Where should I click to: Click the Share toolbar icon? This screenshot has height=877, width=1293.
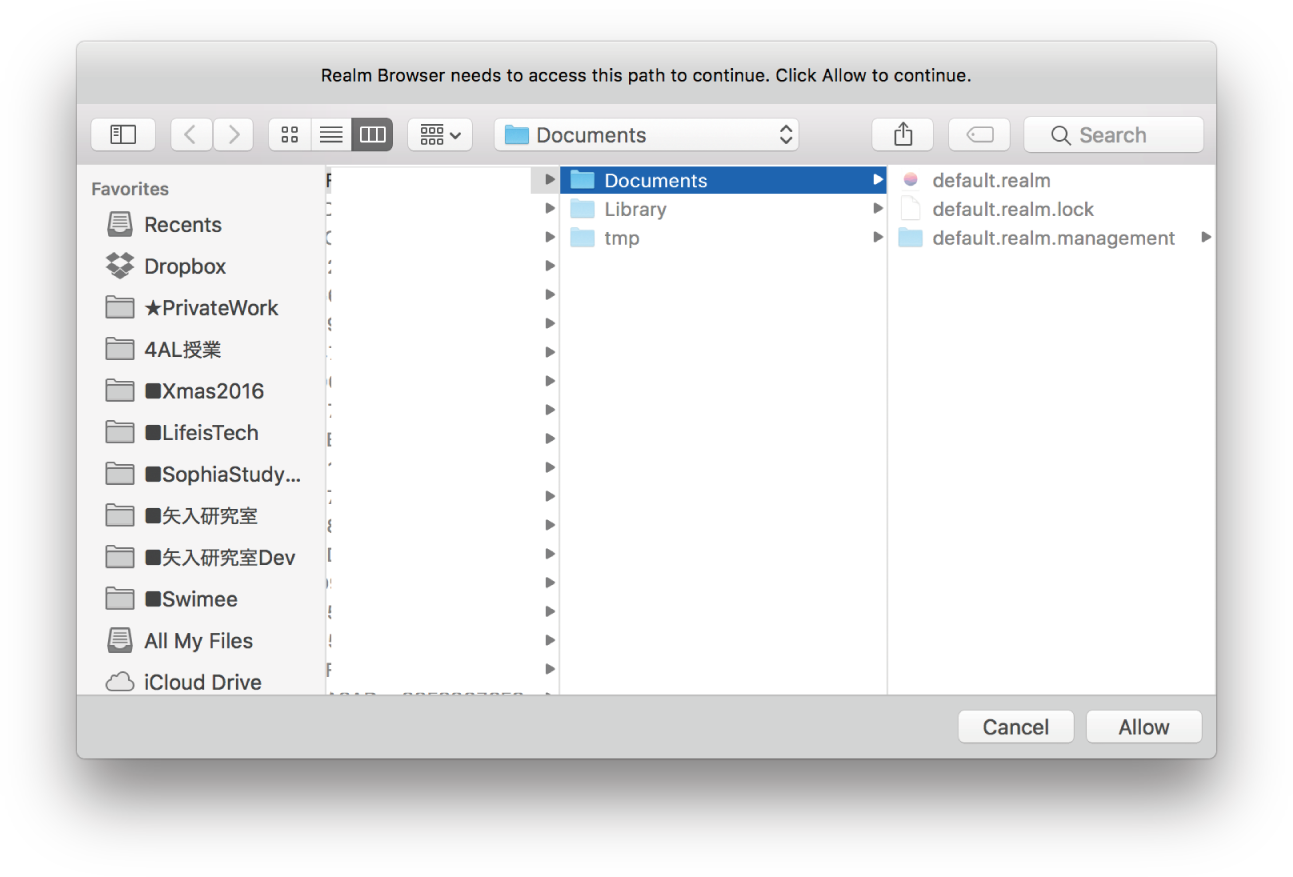click(902, 134)
